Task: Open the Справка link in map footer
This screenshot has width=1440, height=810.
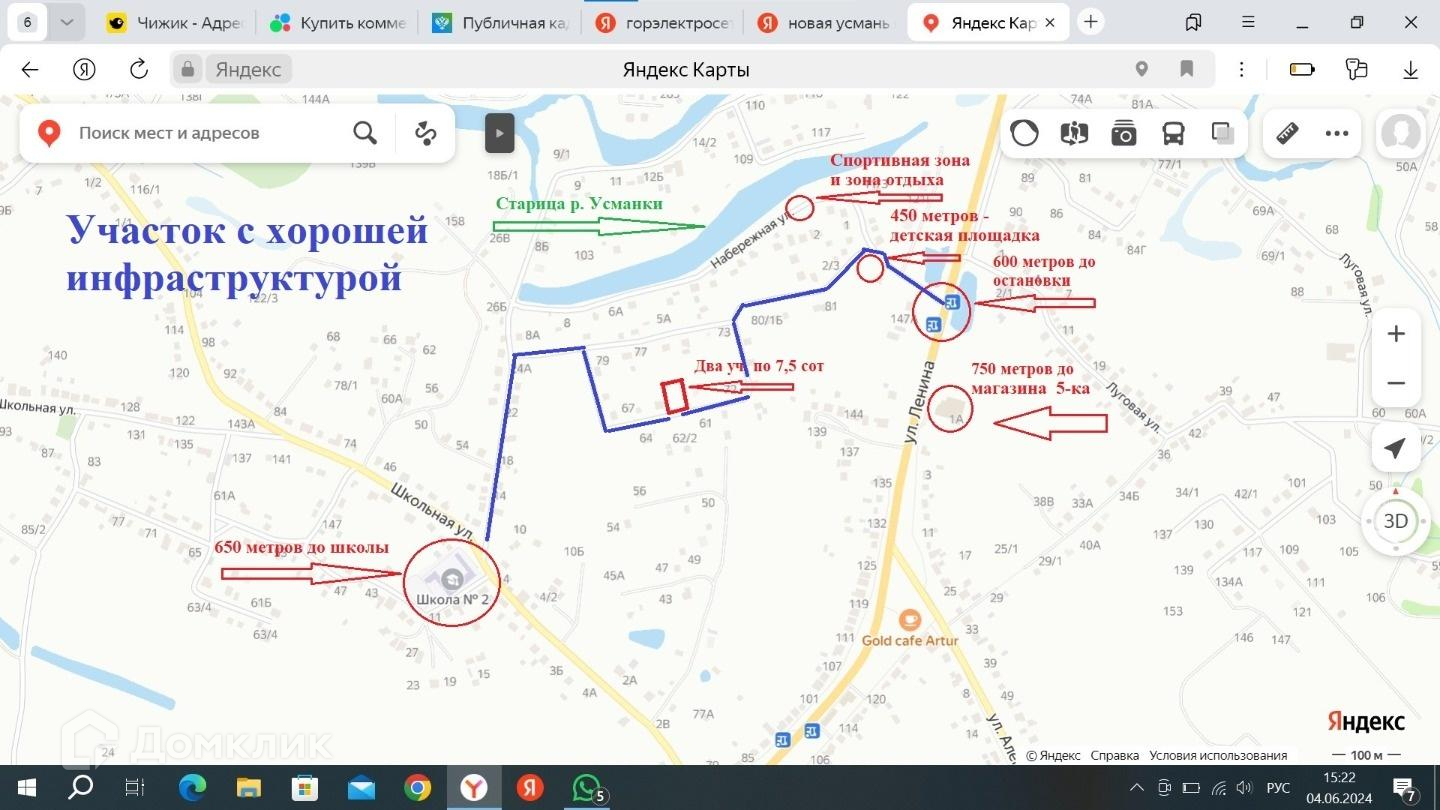Action: (1115, 756)
